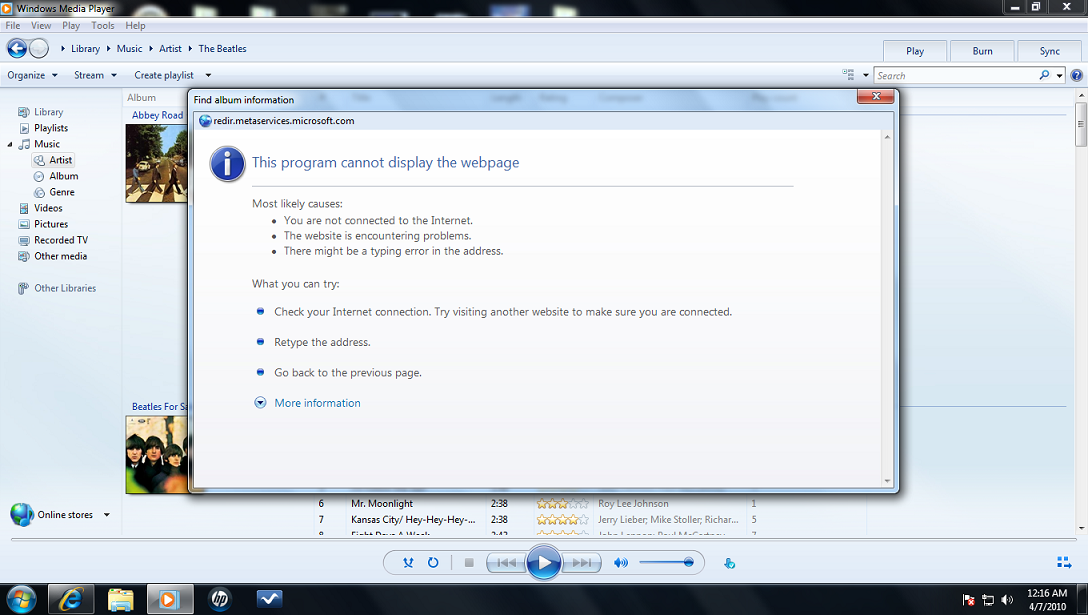
Task: Click the More information link
Action: (x=317, y=403)
